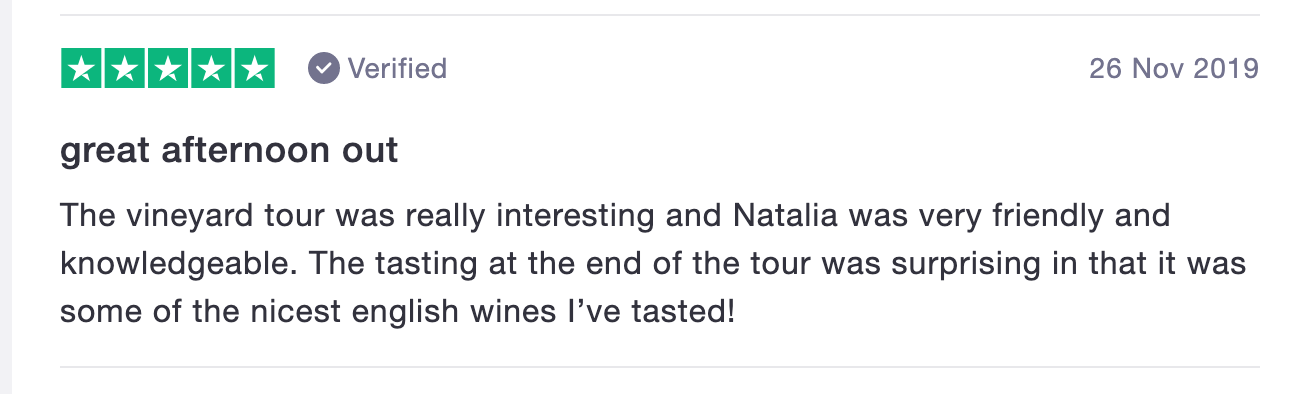The image size is (1308, 394).
Task: Click the divider line below the review
Action: click(x=660, y=367)
